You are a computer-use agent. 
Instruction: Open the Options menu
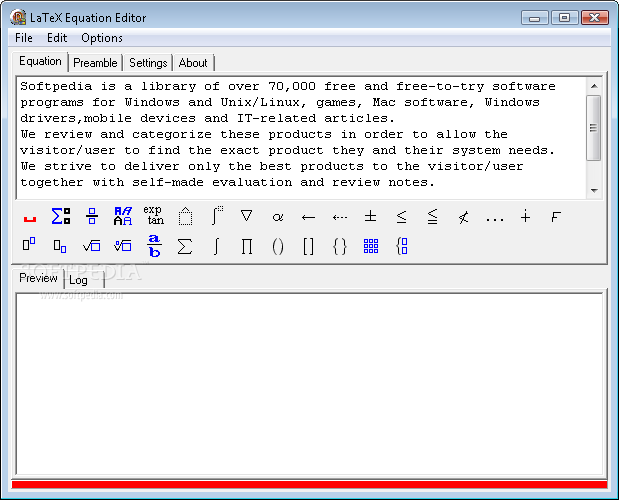click(102, 38)
